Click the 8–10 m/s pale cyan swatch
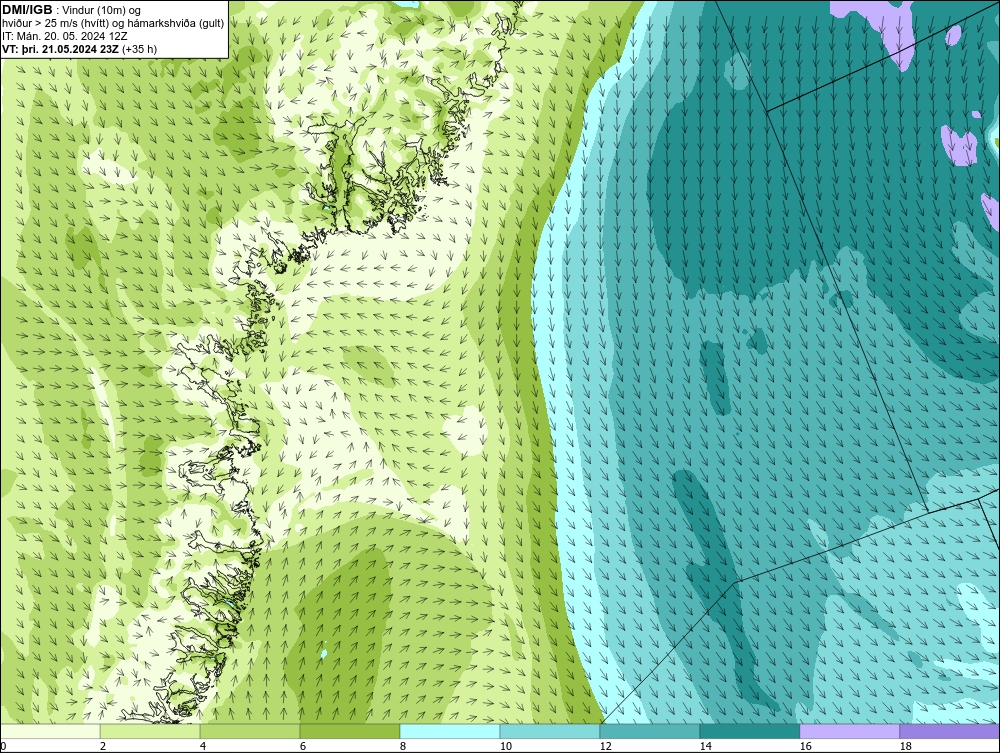The width and height of the screenshot is (1000, 753). click(450, 731)
